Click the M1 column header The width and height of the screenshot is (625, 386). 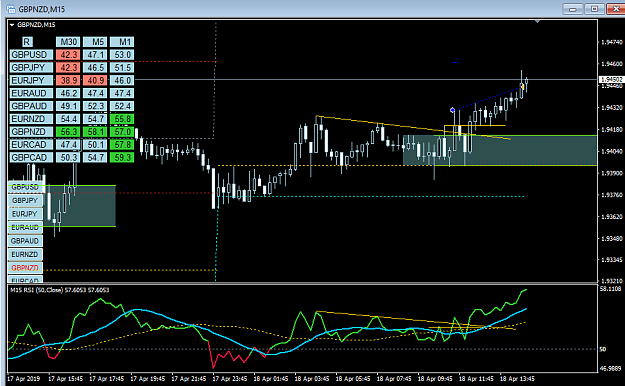pos(122,42)
